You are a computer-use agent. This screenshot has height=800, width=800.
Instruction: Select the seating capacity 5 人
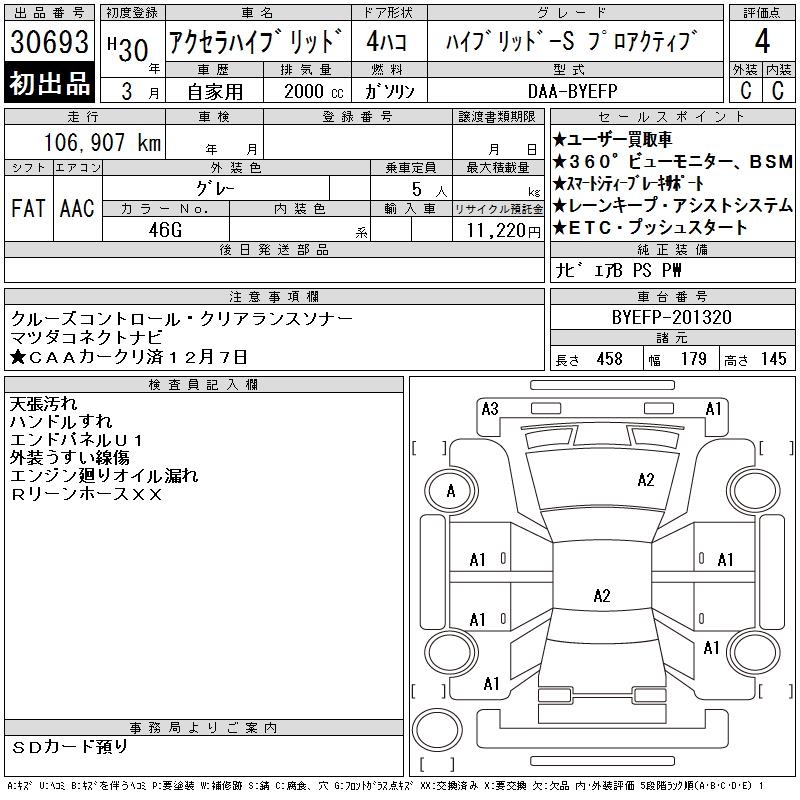430,189
